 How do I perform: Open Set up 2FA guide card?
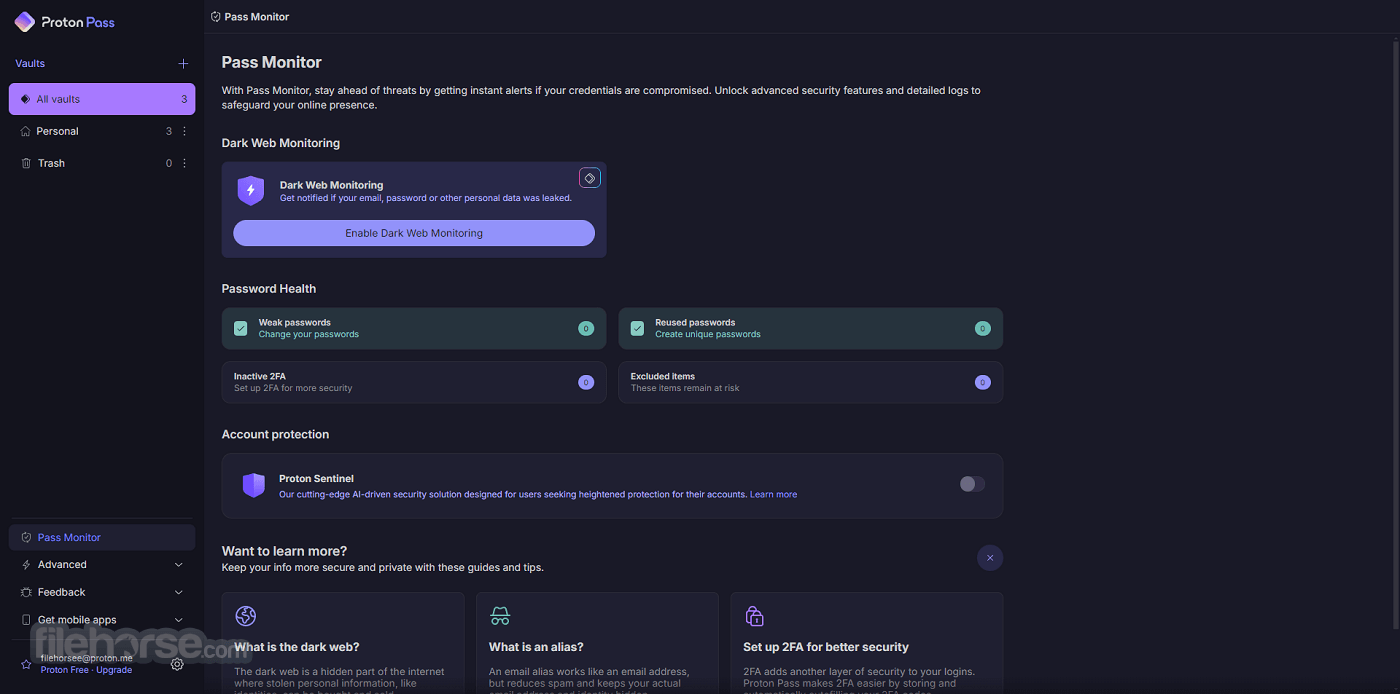867,643
